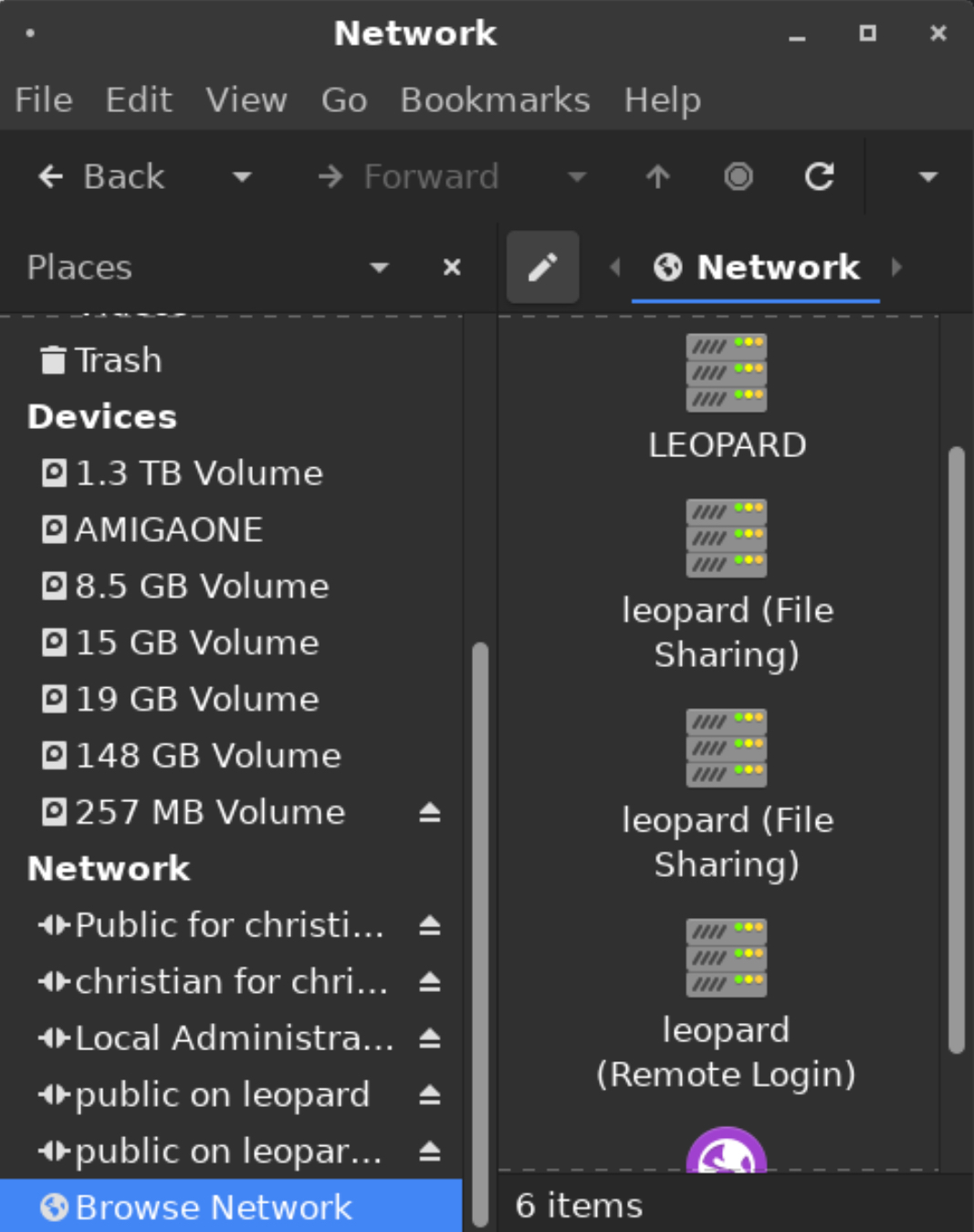974x1232 pixels.
Task: Select the leopard (Remote Login) server
Action: point(727,958)
